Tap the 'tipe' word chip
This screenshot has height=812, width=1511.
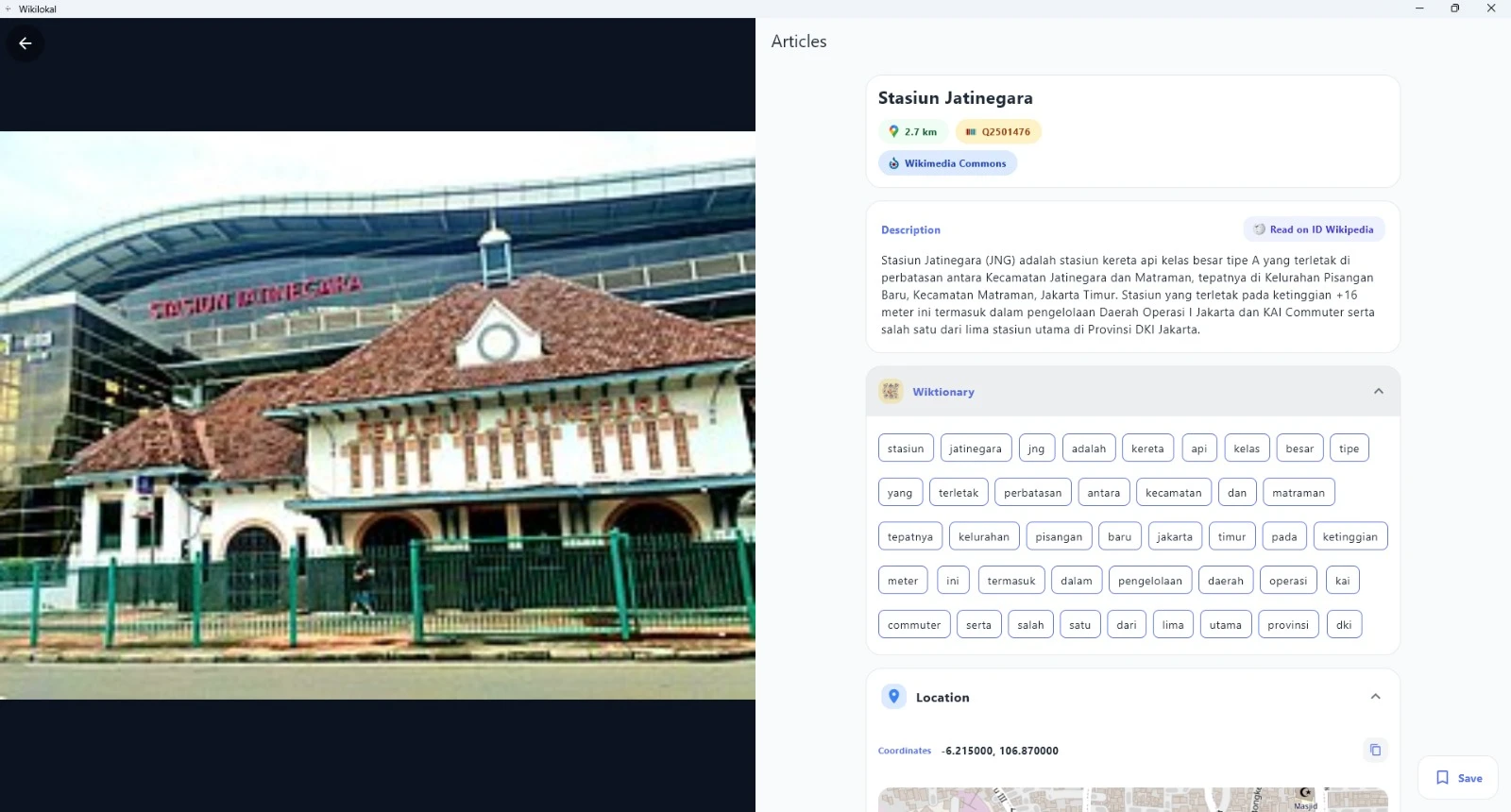(1350, 448)
